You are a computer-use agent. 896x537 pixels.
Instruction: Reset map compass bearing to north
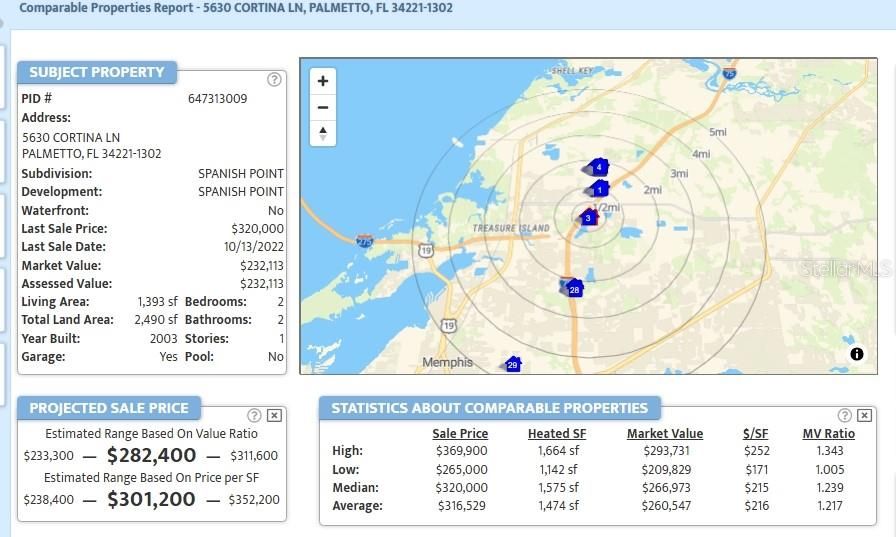(x=322, y=133)
